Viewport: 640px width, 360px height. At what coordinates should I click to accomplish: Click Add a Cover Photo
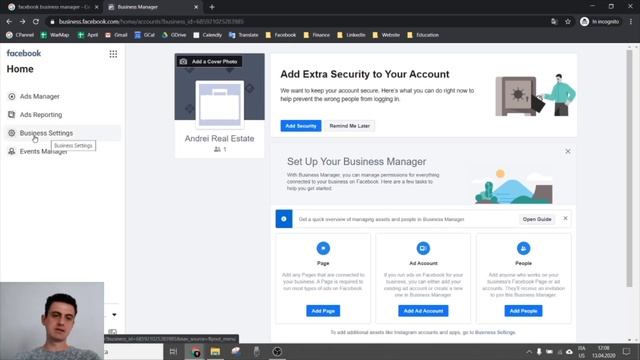(209, 62)
